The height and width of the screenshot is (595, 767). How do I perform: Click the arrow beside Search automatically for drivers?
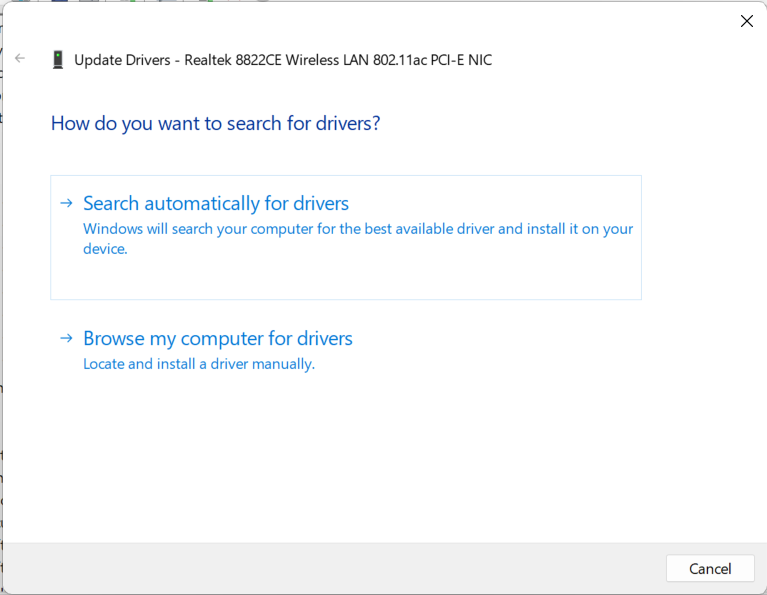66,203
